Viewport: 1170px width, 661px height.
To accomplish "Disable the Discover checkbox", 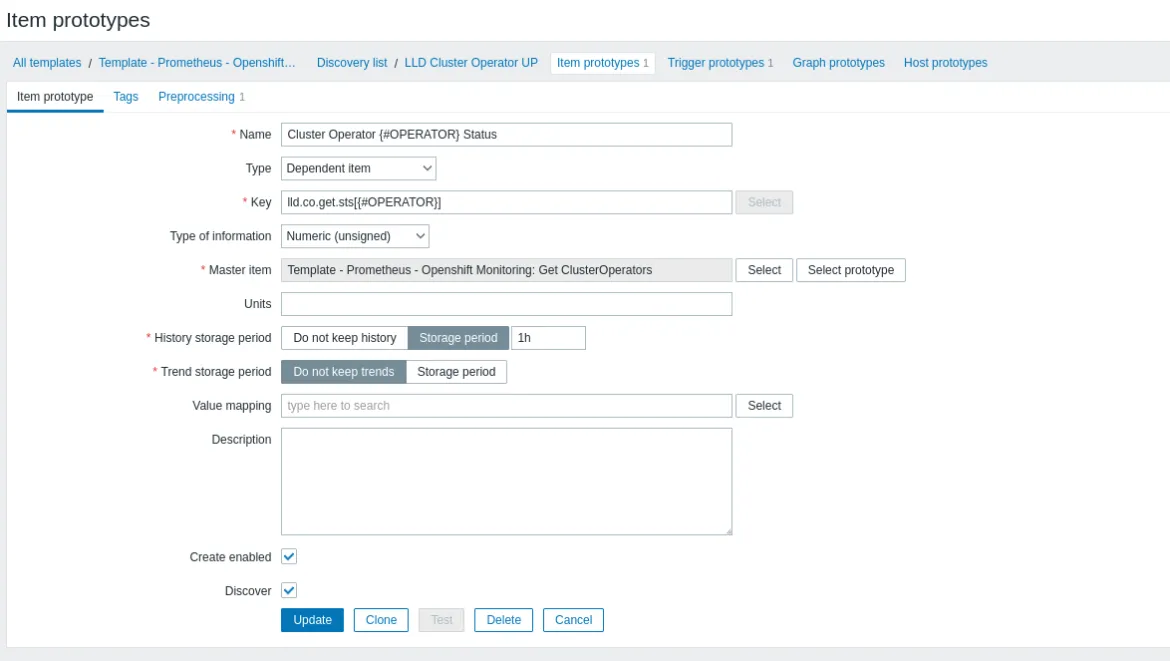I will [288, 590].
